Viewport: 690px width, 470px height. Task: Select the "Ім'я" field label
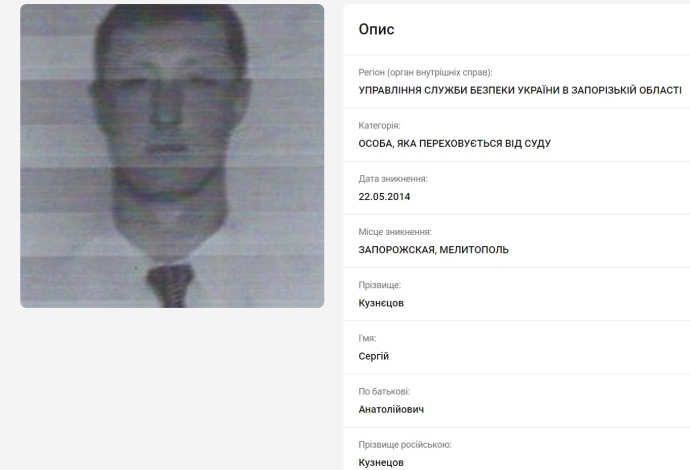367,338
